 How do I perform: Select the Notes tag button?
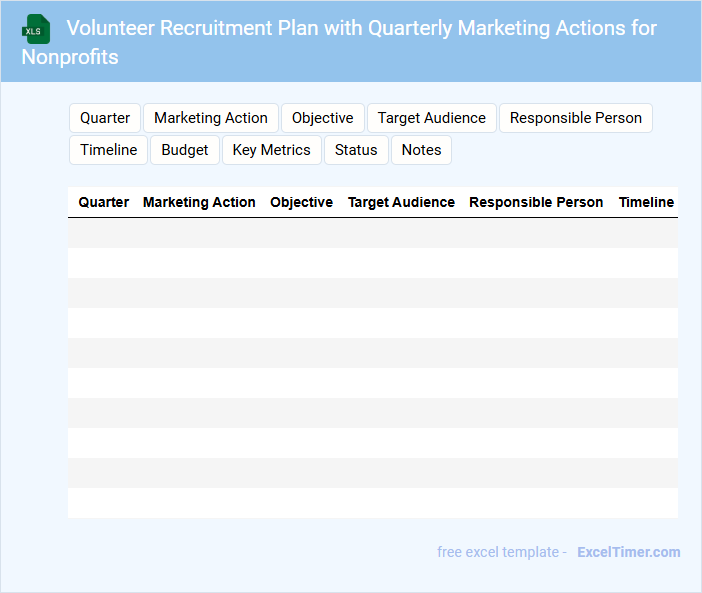point(421,150)
